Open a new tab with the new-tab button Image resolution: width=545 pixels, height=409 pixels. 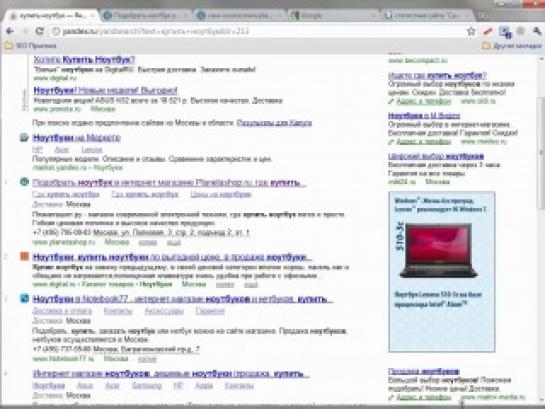482,15
